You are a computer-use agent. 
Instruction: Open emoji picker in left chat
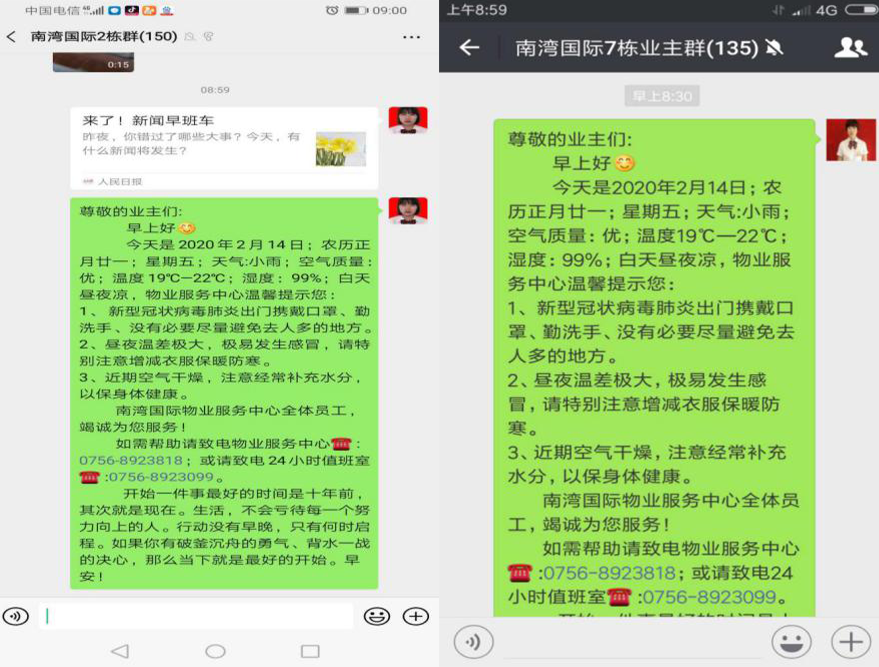pyautogui.click(x=377, y=617)
